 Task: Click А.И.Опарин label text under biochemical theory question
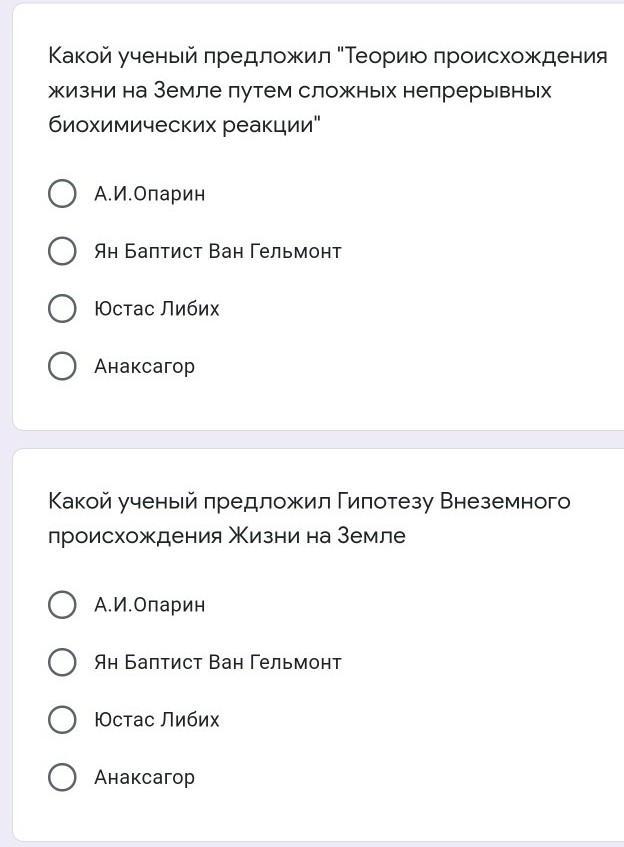(149, 194)
